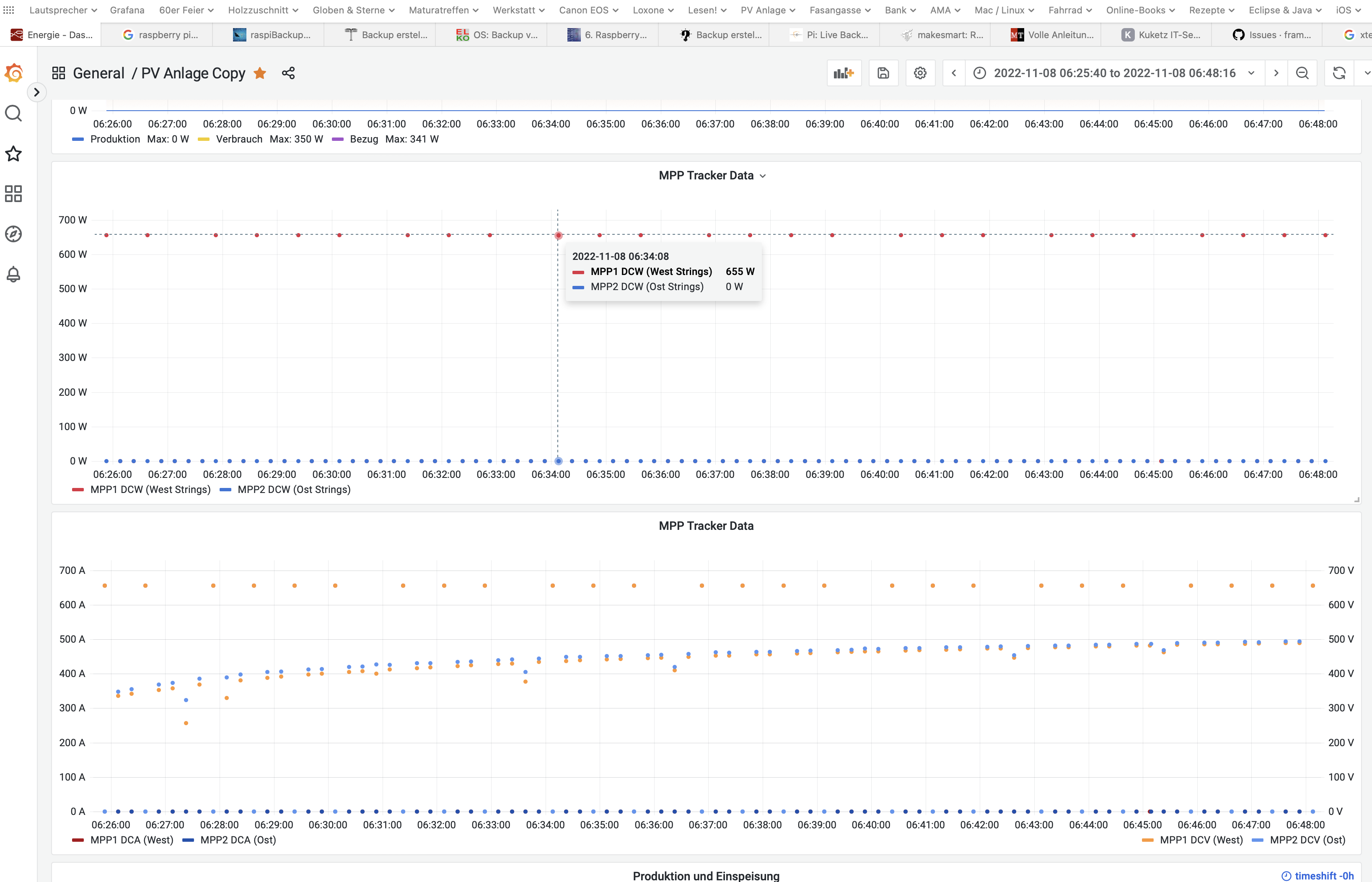Shift the time range backwards
Viewport: 1372px width, 882px height.
click(954, 73)
